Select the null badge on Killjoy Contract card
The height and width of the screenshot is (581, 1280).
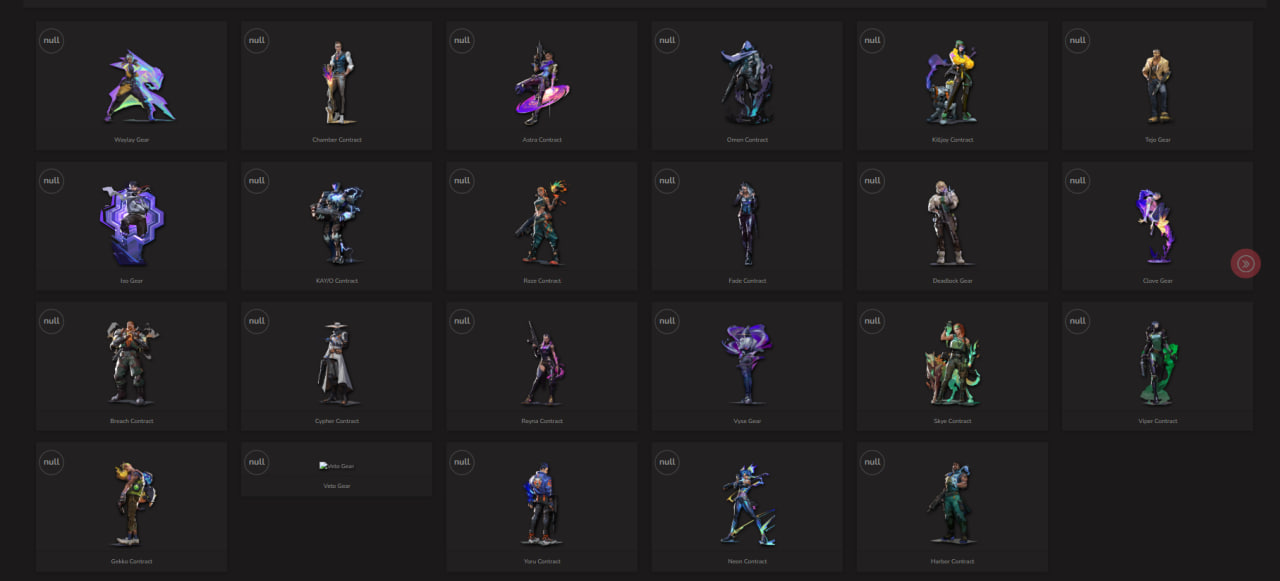click(872, 41)
